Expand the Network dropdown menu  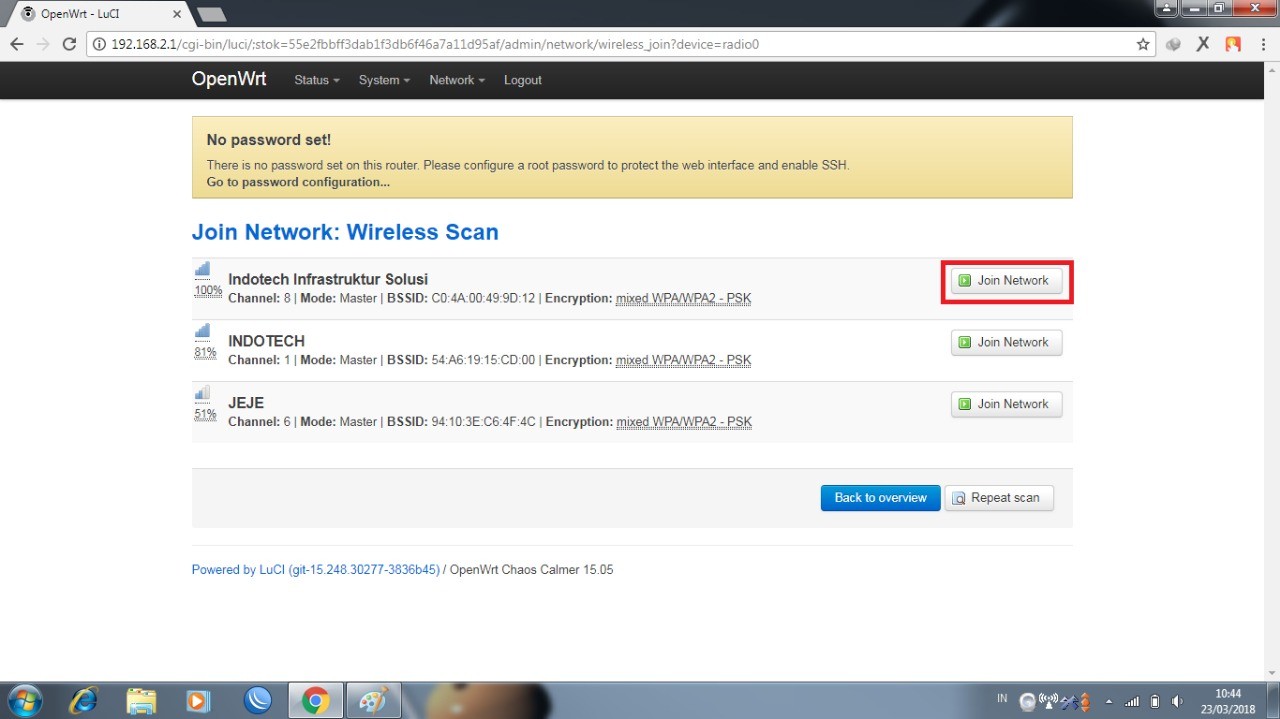[457, 80]
